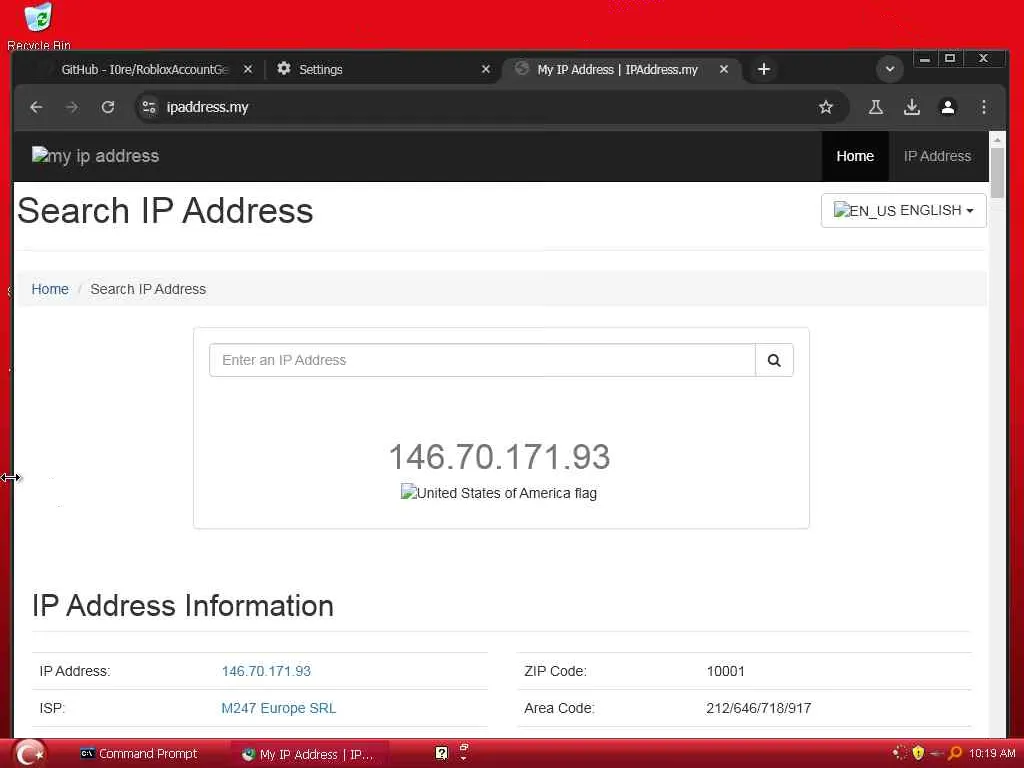Open the browser downloads icon
The image size is (1024, 768).
coord(912,107)
